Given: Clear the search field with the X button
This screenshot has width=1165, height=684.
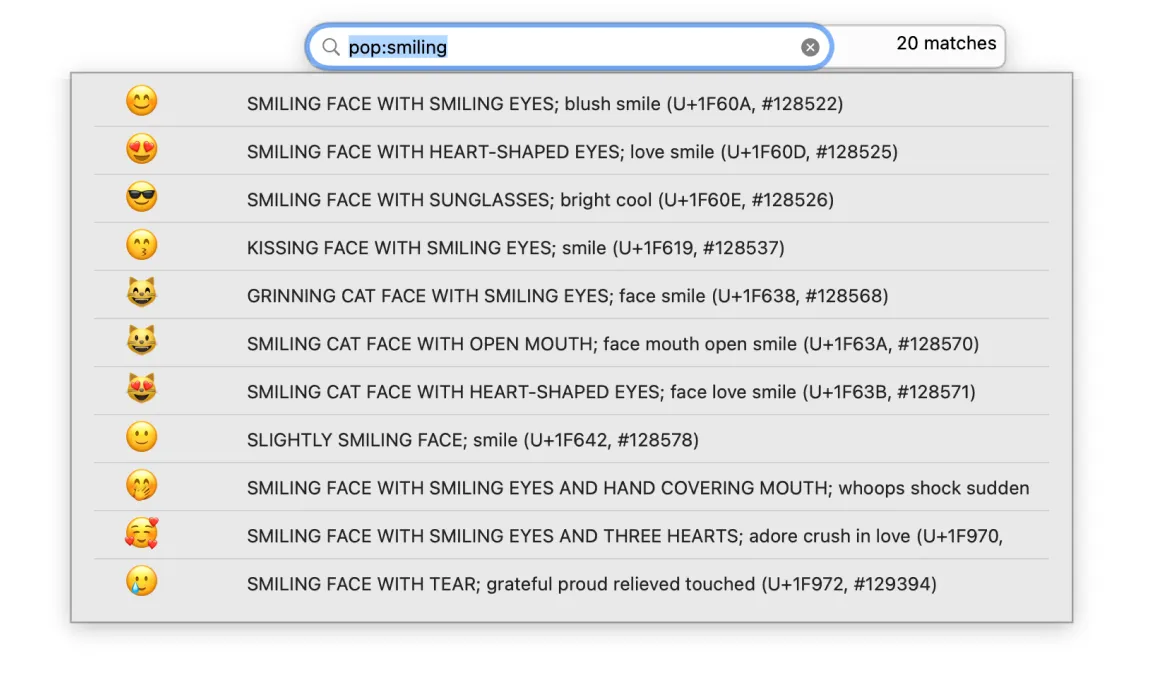Looking at the screenshot, I should click(810, 47).
